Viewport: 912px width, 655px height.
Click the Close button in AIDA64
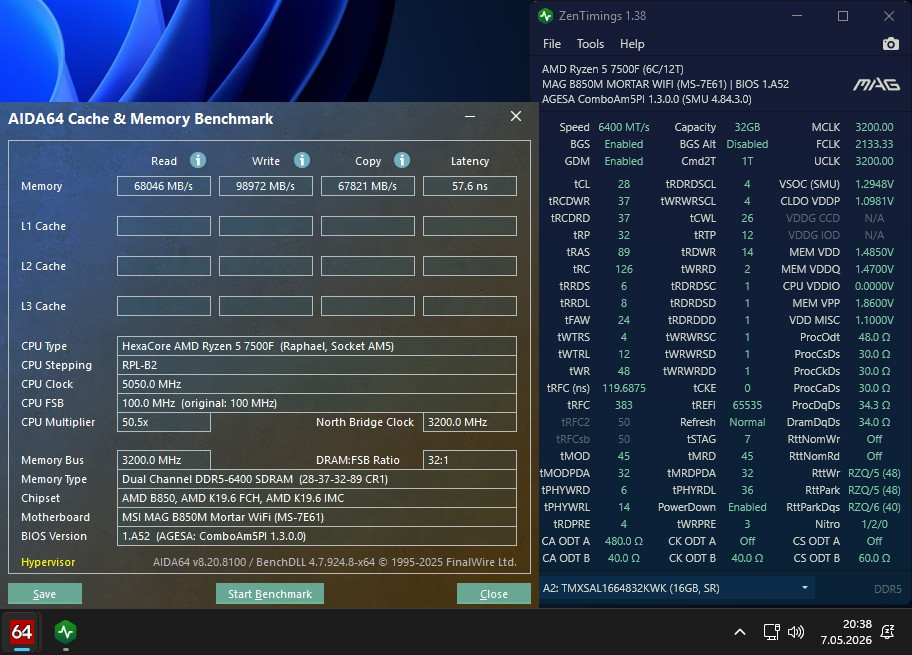494,594
